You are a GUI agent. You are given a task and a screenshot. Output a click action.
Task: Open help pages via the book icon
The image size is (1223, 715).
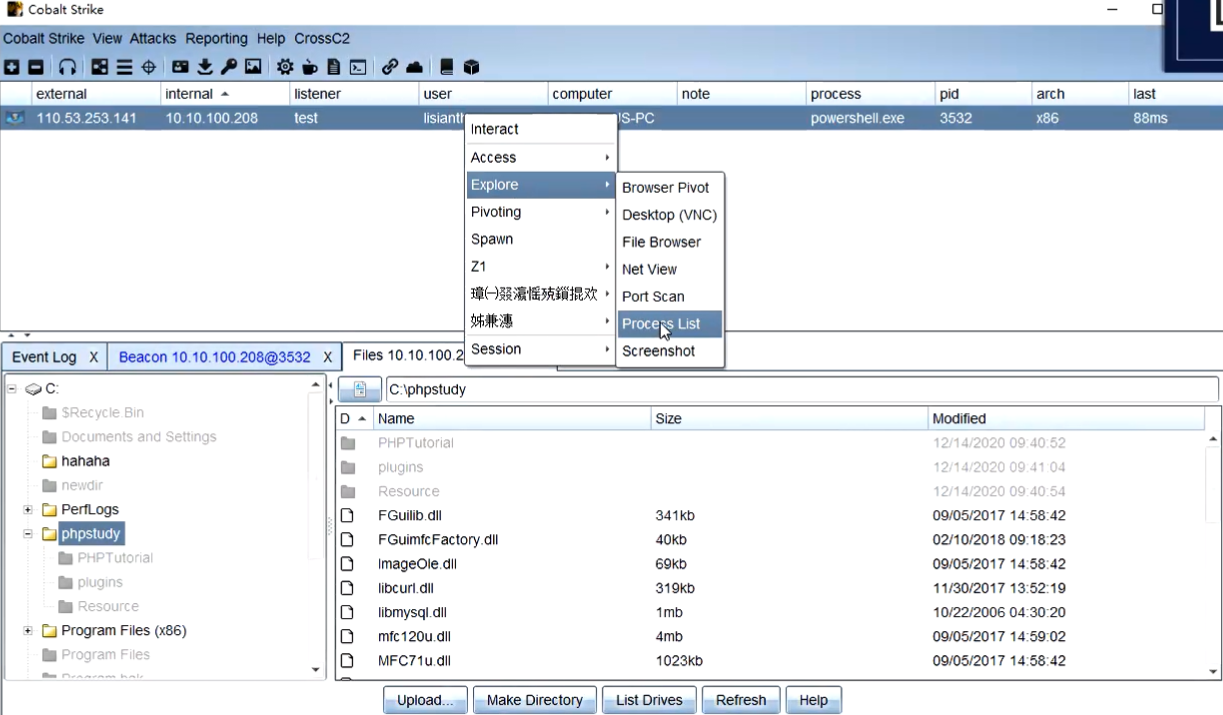[447, 67]
